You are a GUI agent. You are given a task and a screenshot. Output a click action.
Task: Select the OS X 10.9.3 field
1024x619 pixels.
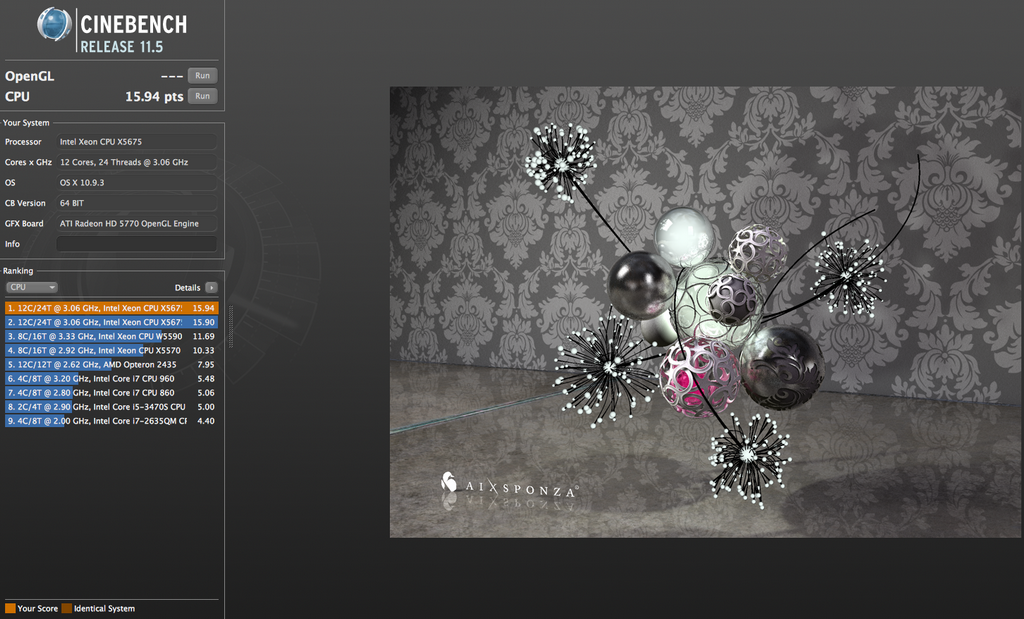[x=136, y=182]
